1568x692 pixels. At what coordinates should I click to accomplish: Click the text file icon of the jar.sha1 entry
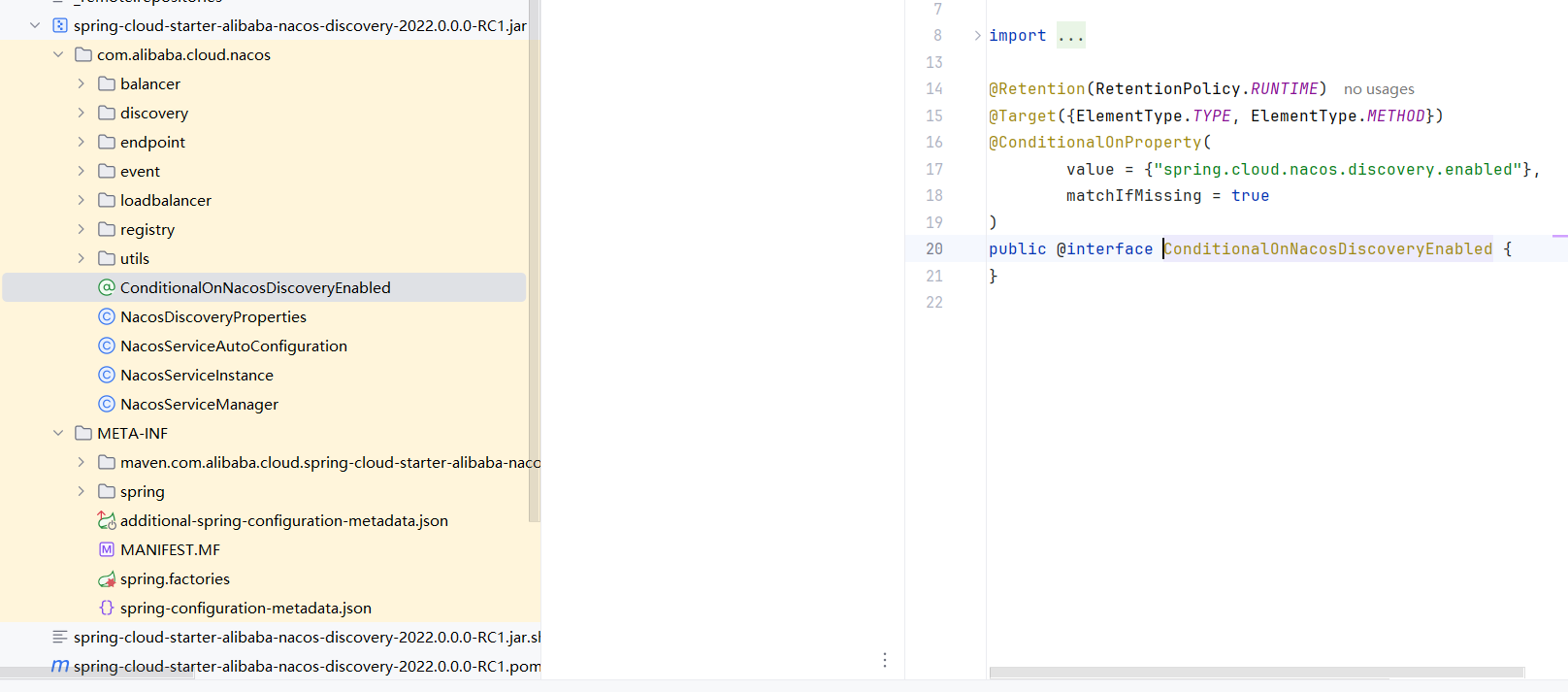[60, 637]
